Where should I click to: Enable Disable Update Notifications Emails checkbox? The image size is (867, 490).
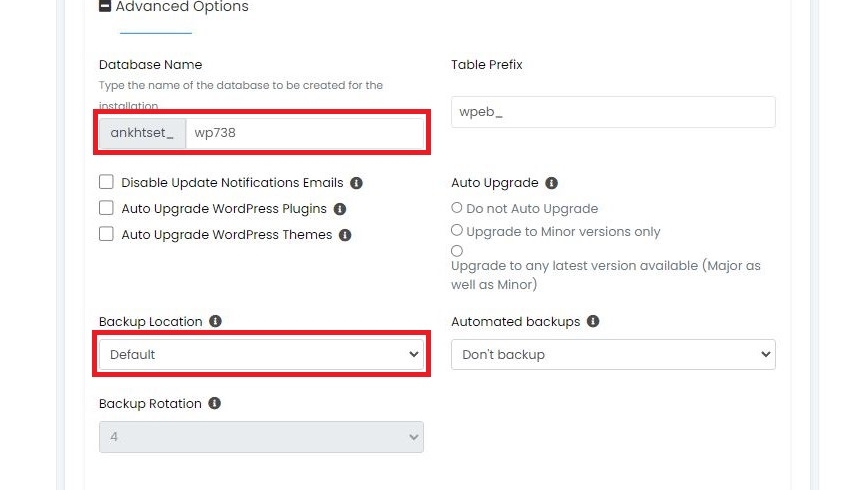(106, 182)
